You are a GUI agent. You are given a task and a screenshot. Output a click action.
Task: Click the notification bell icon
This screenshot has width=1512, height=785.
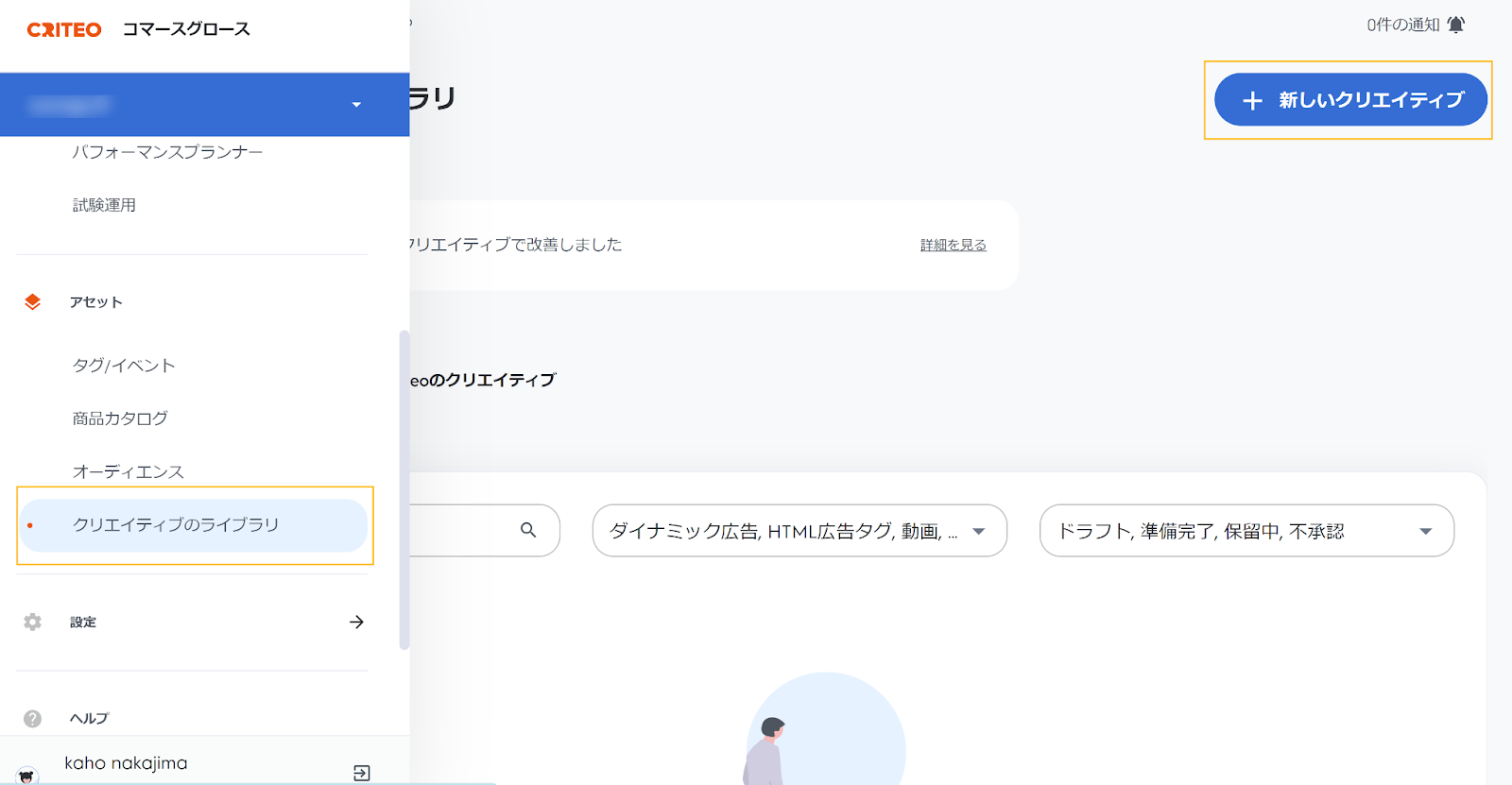pyautogui.click(x=1455, y=25)
